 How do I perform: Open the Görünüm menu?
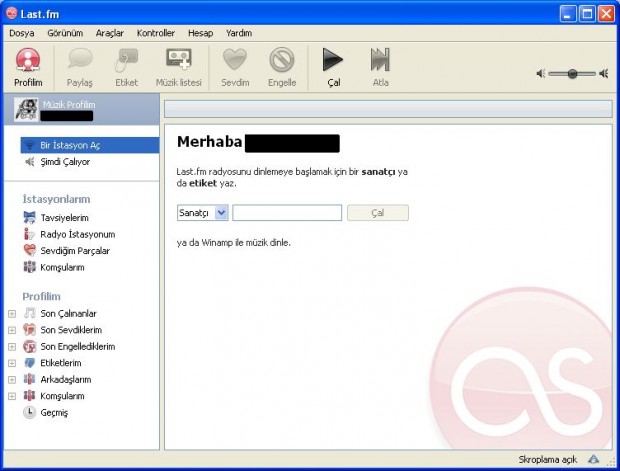65,33
